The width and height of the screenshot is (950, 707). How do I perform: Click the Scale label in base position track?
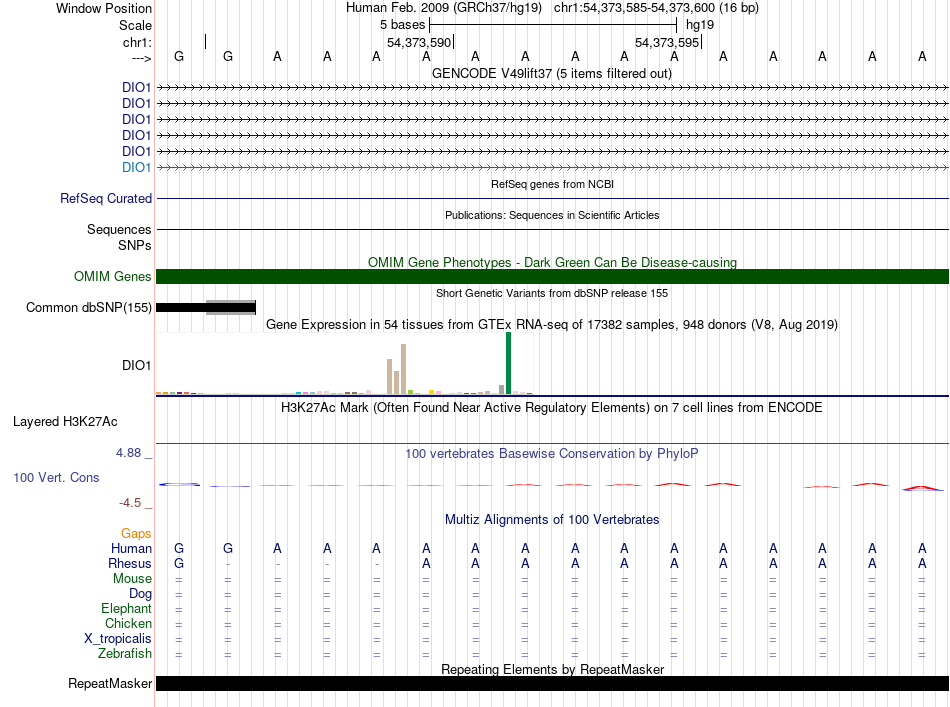pos(135,25)
